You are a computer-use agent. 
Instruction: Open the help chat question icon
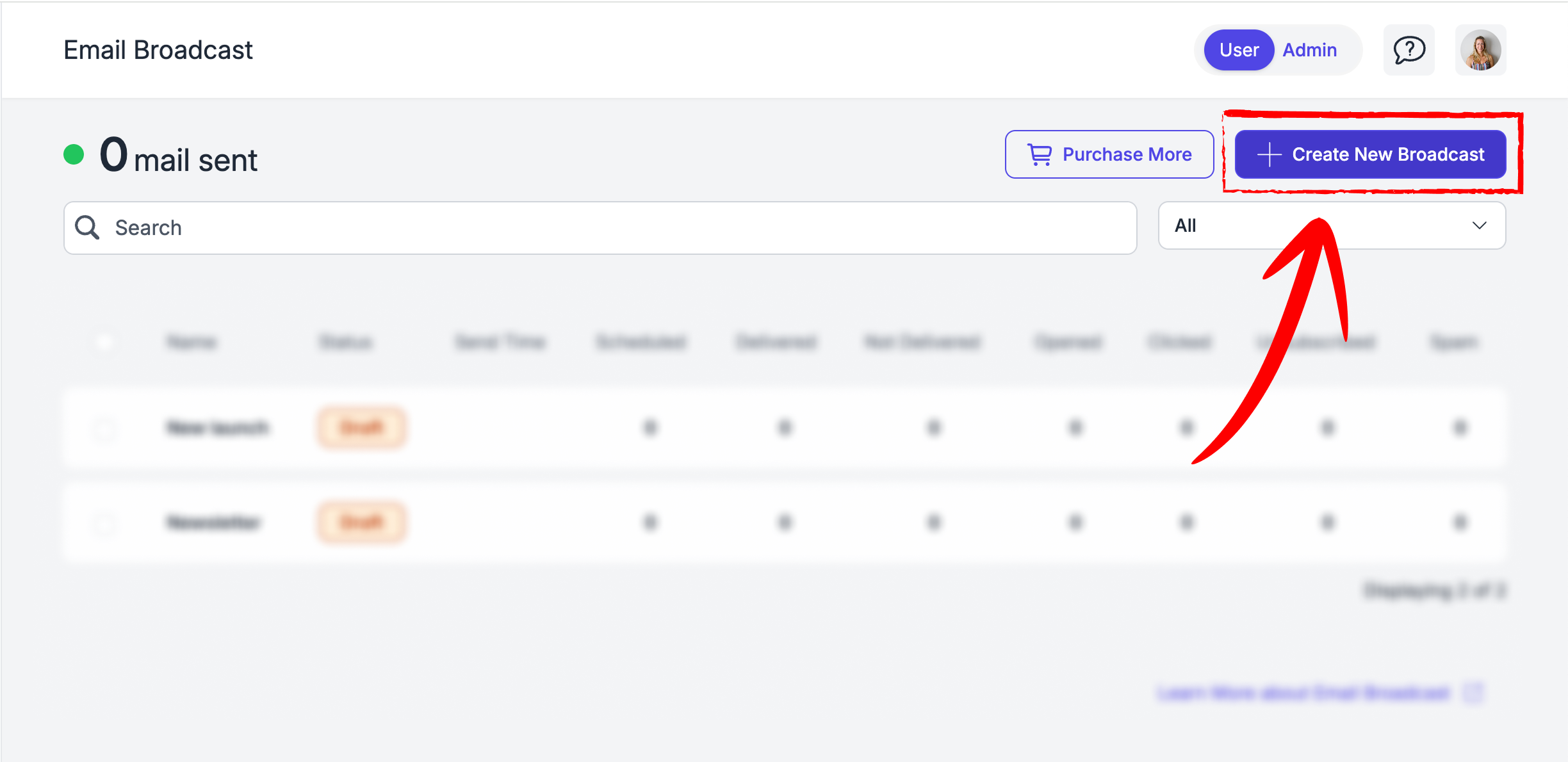[1409, 50]
